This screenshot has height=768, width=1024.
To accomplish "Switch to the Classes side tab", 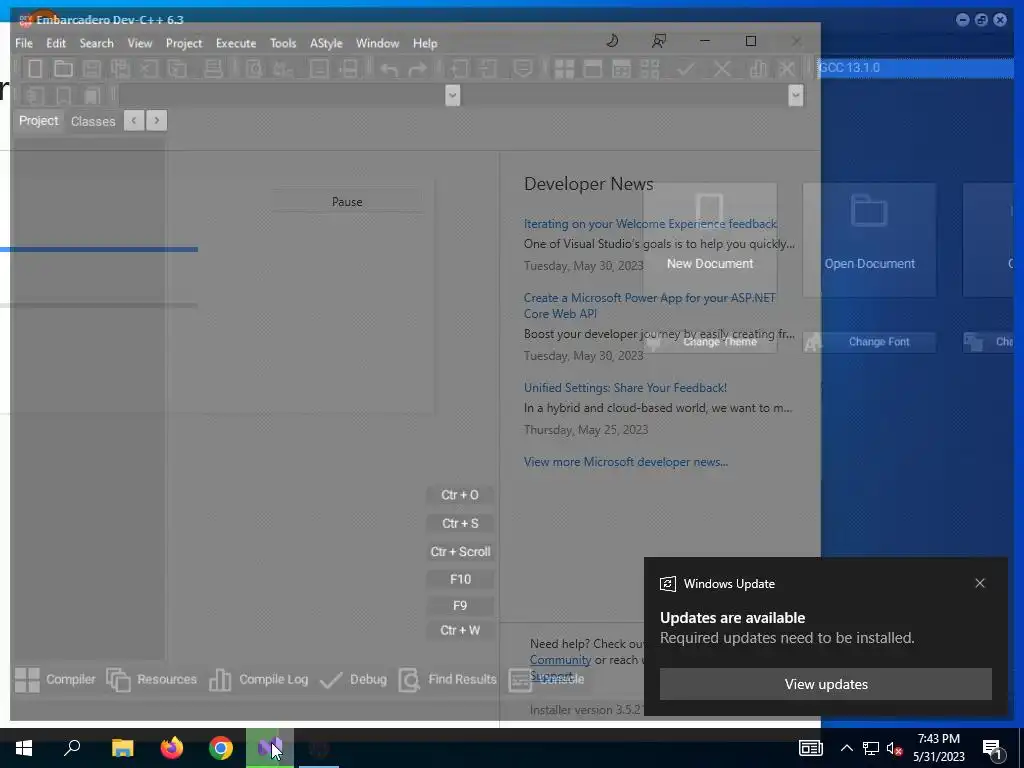I will (93, 121).
